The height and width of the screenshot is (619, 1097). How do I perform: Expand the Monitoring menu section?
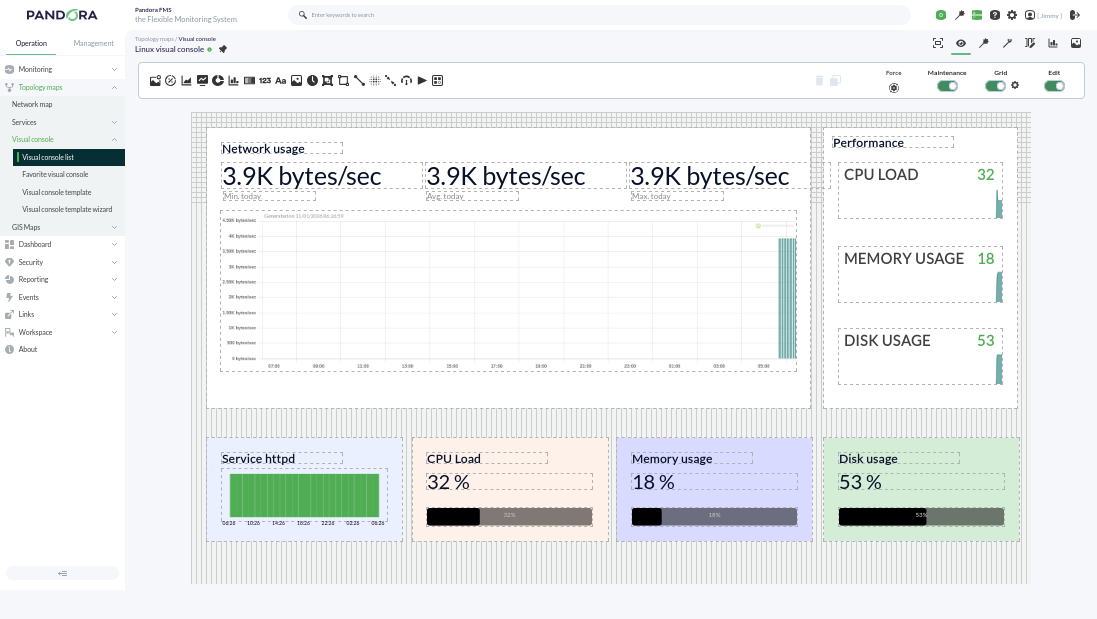click(x=62, y=69)
